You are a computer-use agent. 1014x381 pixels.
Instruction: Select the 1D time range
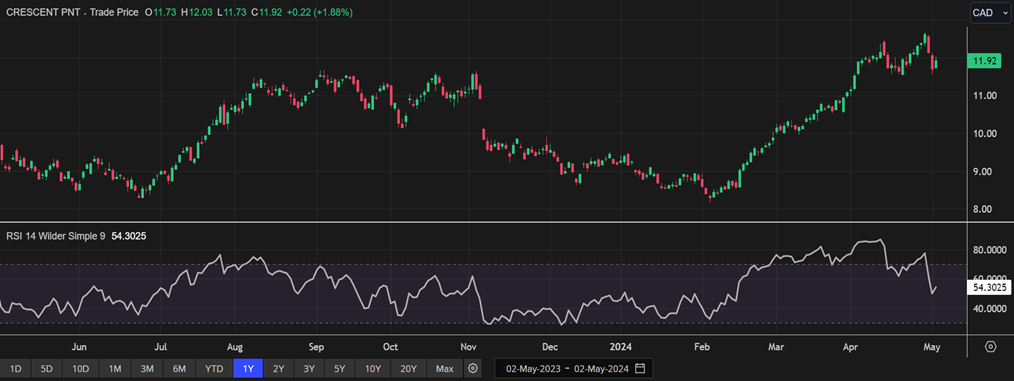16,369
